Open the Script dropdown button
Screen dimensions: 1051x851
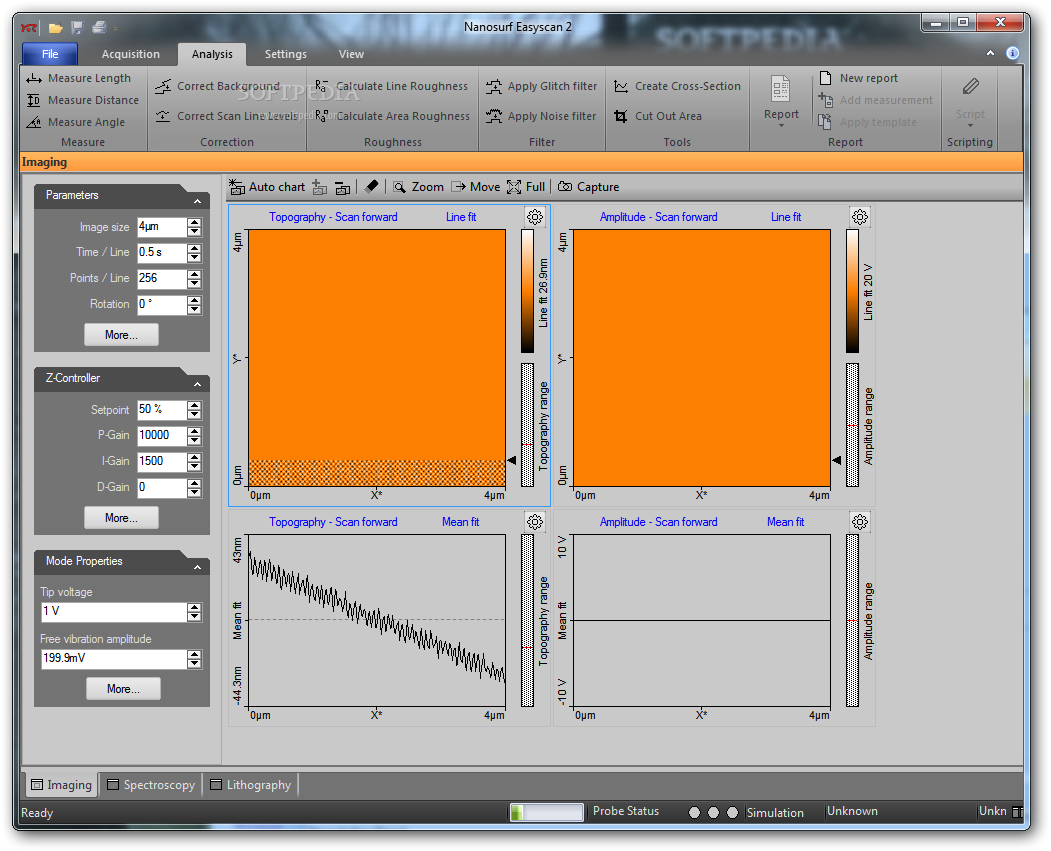click(x=970, y=101)
